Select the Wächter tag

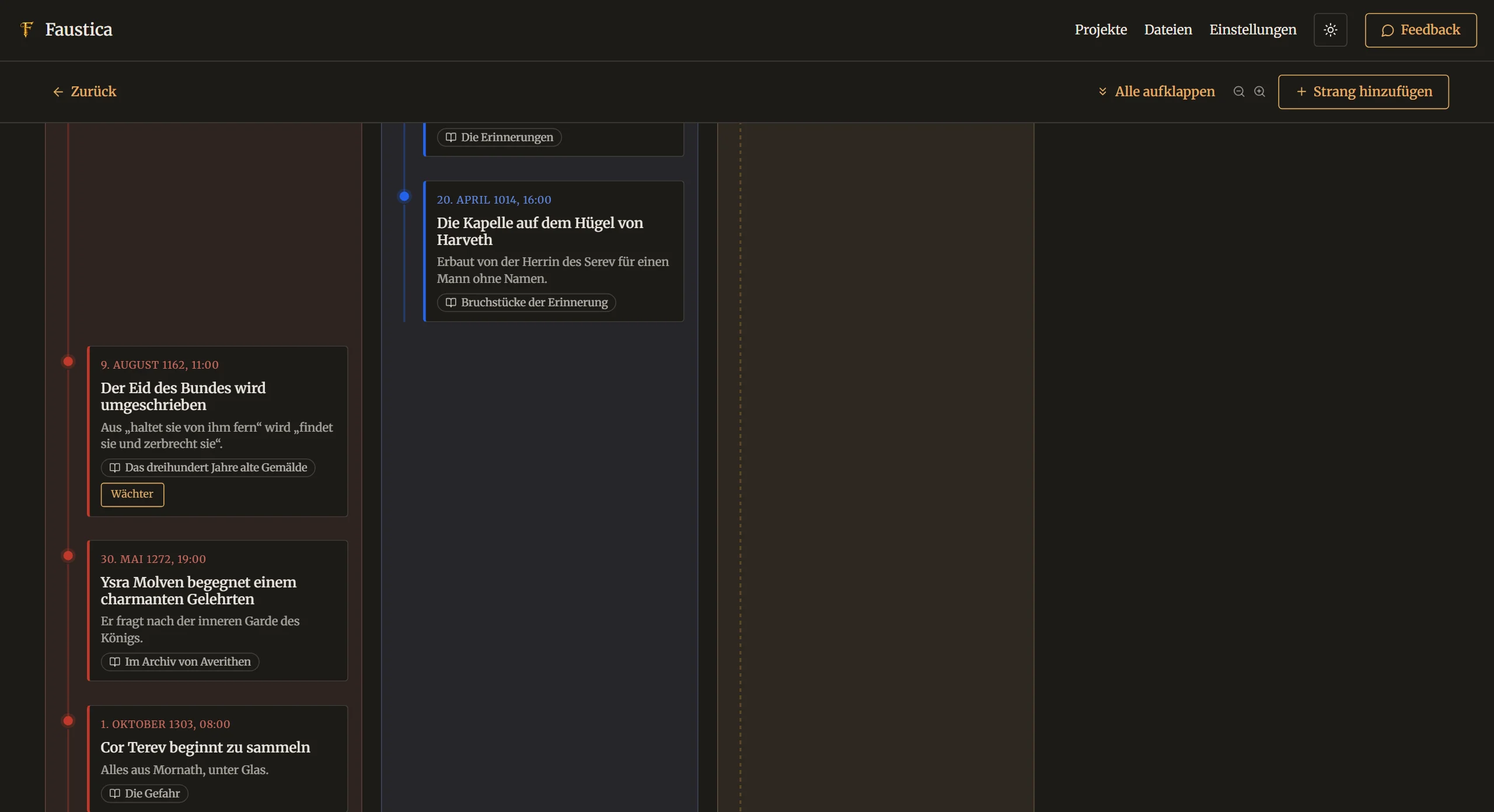(x=132, y=494)
